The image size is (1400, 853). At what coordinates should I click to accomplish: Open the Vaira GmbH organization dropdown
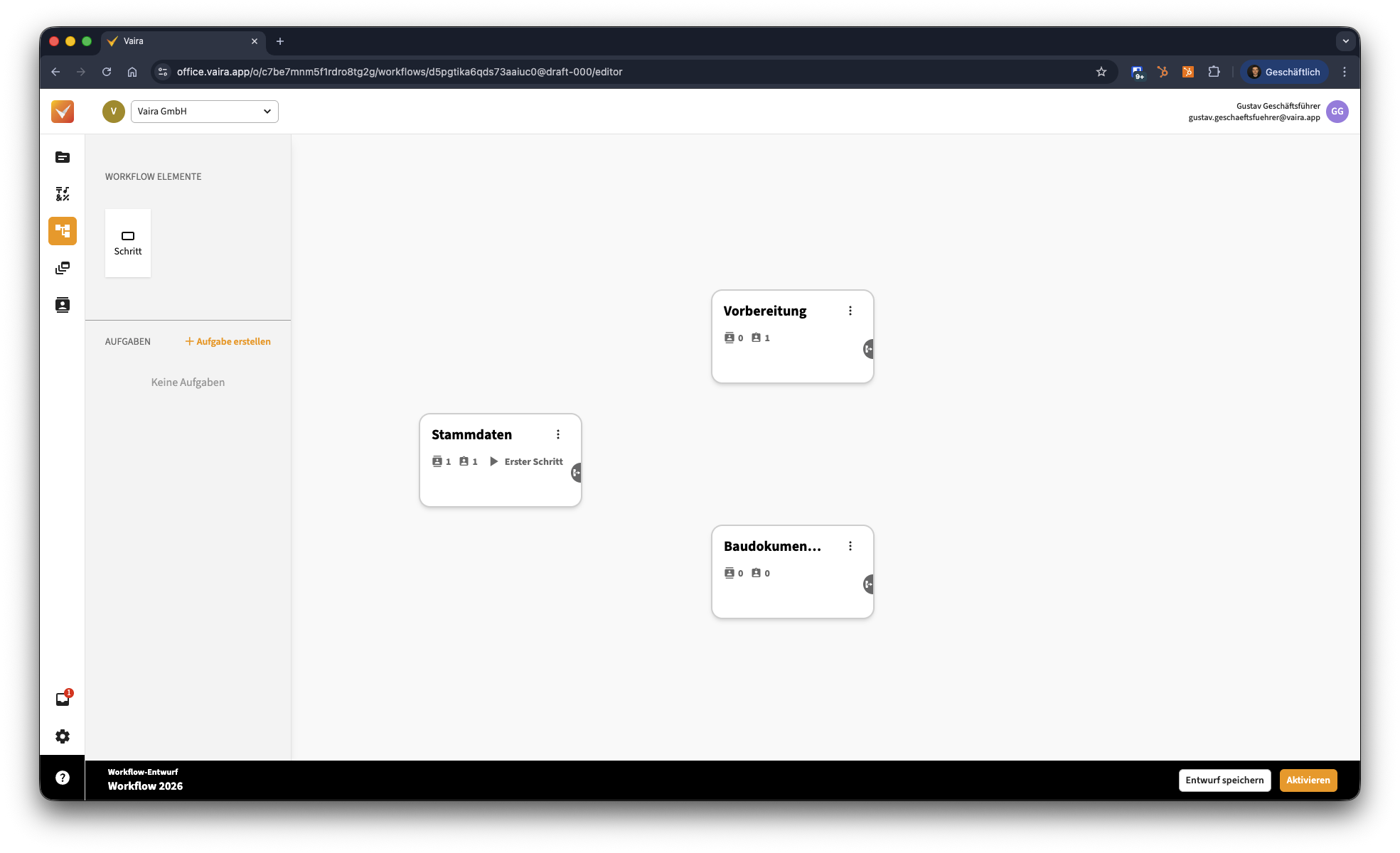(205, 112)
